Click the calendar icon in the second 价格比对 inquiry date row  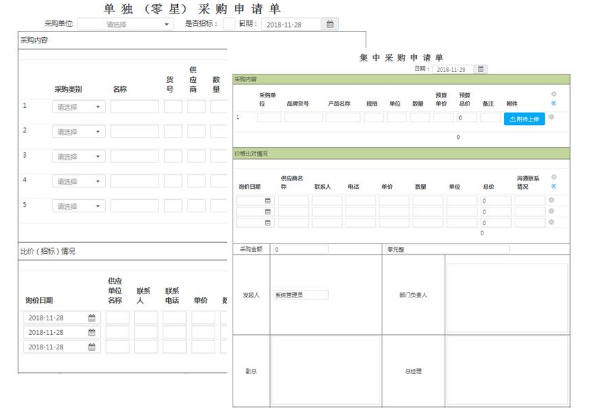coord(268,211)
